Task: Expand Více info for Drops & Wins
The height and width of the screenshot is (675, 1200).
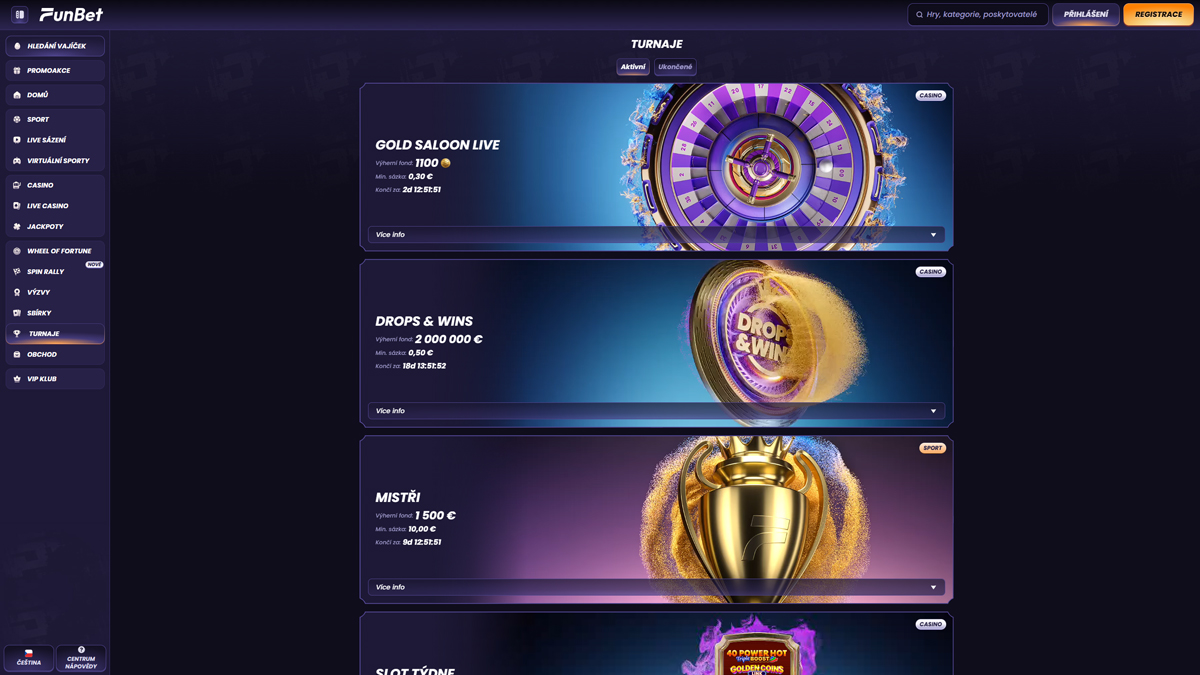Action: [656, 411]
